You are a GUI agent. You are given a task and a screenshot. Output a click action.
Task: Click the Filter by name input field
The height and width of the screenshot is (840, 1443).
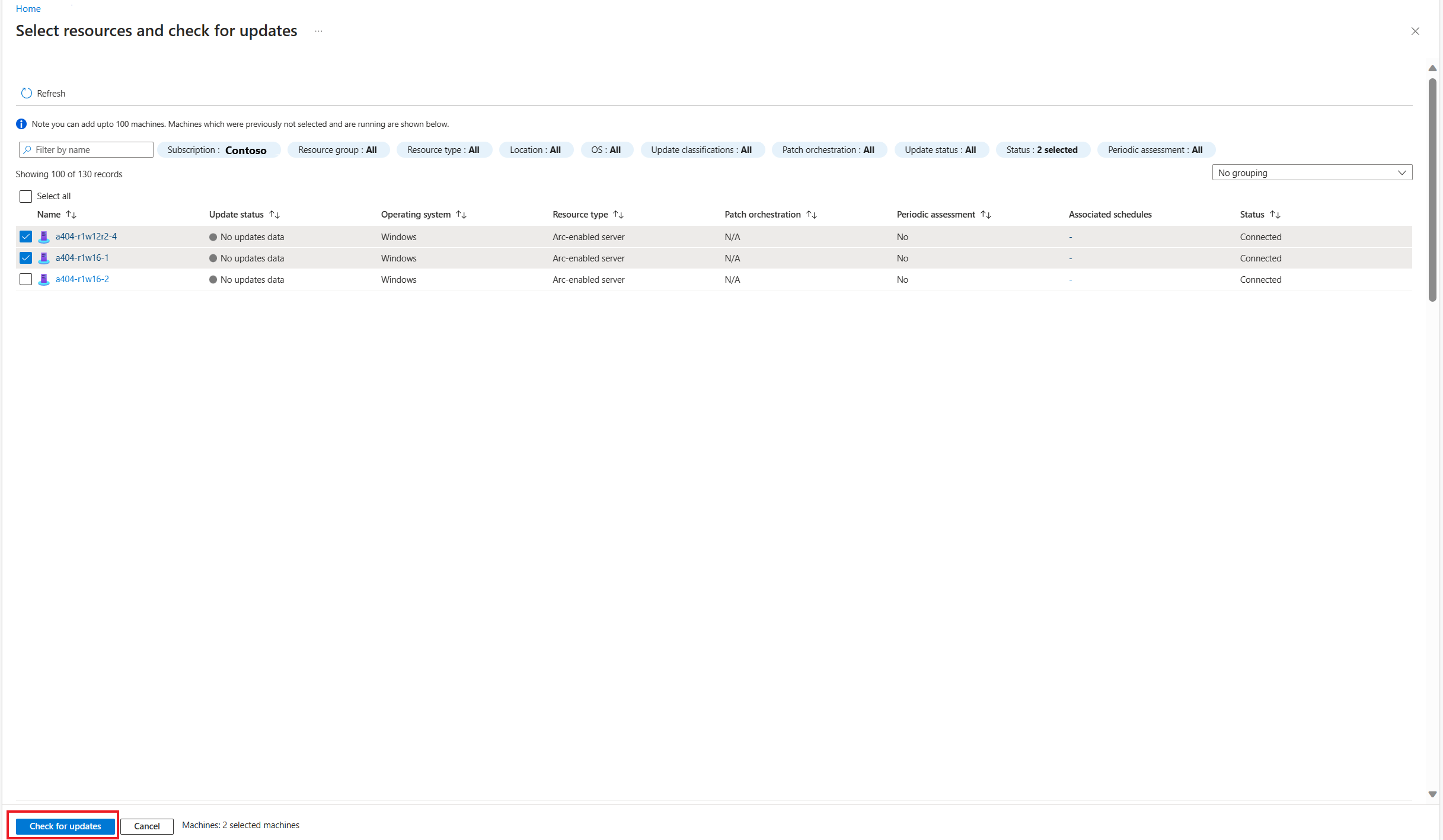85,149
